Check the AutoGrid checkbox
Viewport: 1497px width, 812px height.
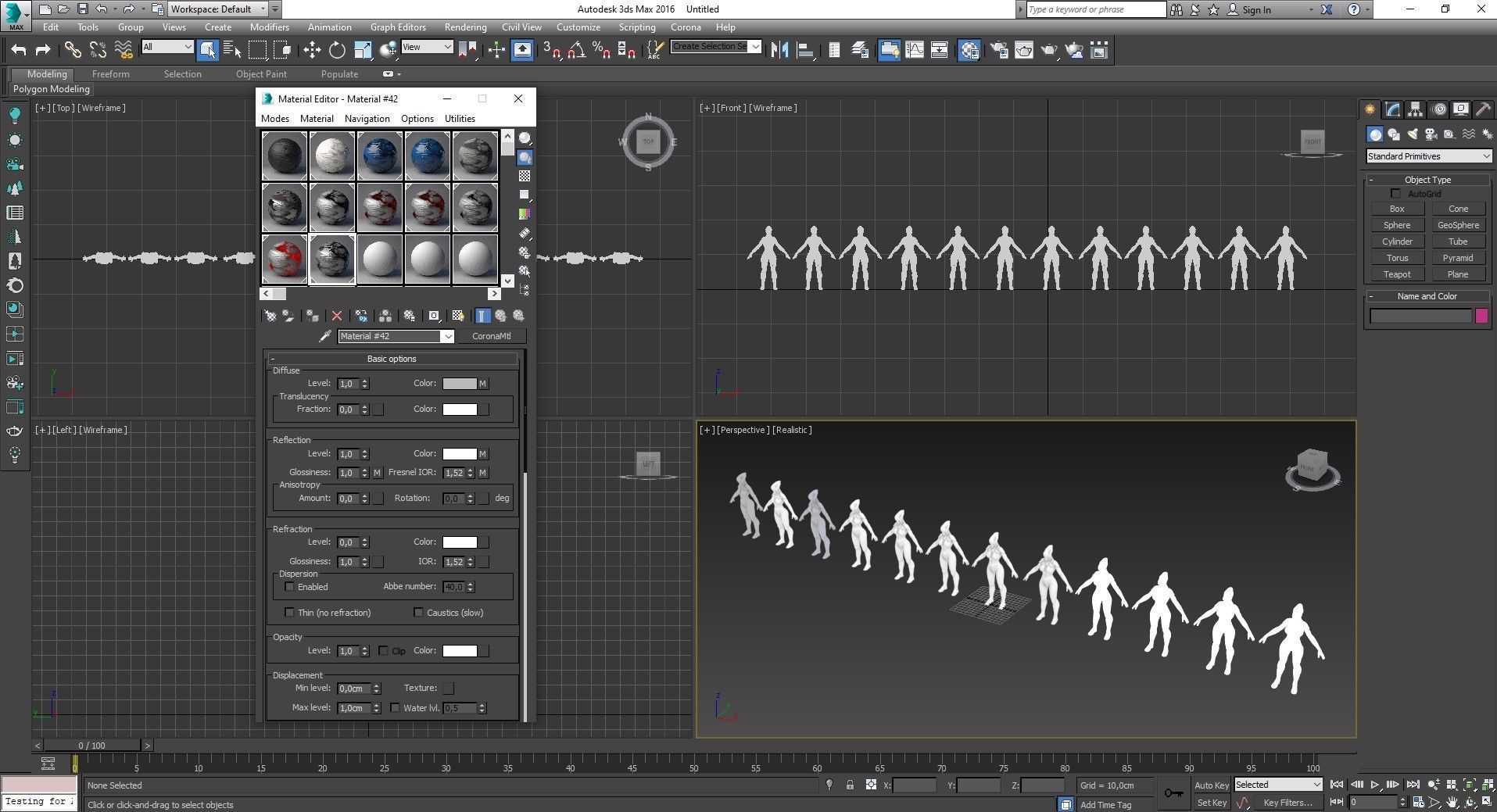point(1395,194)
